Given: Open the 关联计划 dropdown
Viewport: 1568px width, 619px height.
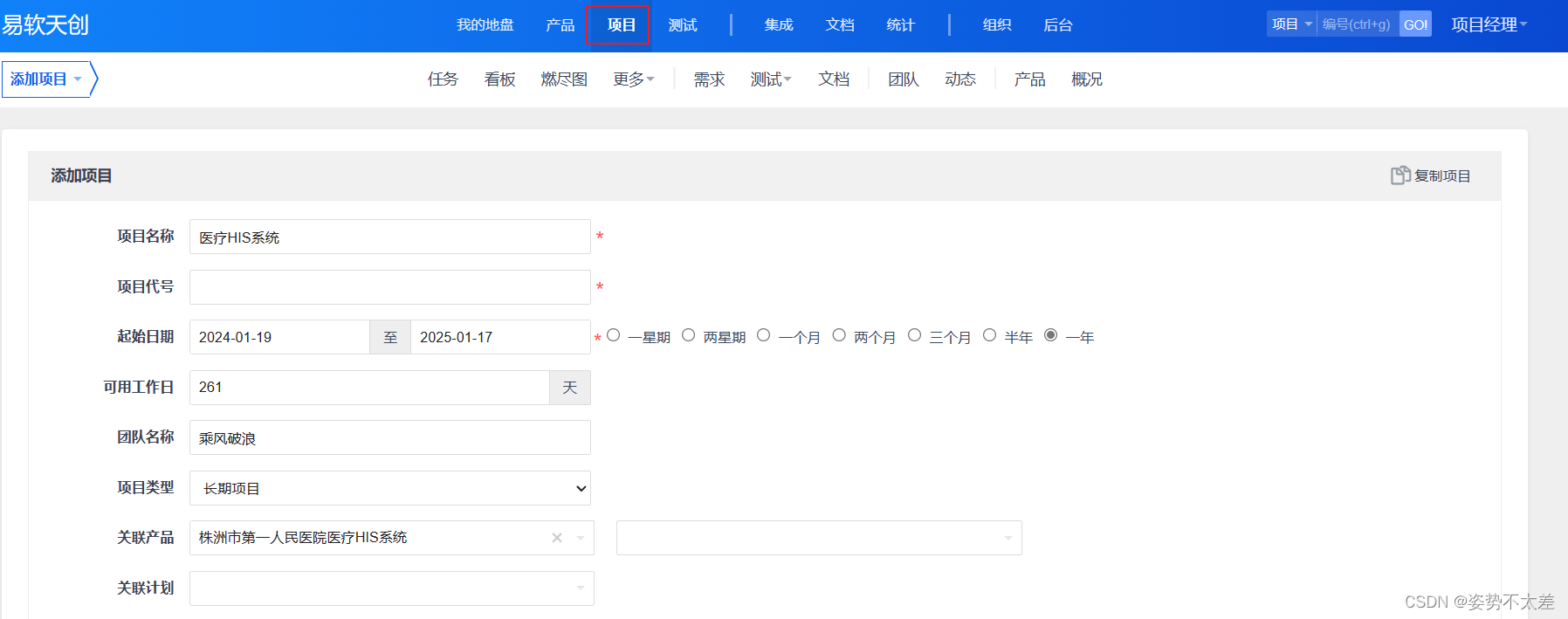Looking at the screenshot, I should coord(392,588).
